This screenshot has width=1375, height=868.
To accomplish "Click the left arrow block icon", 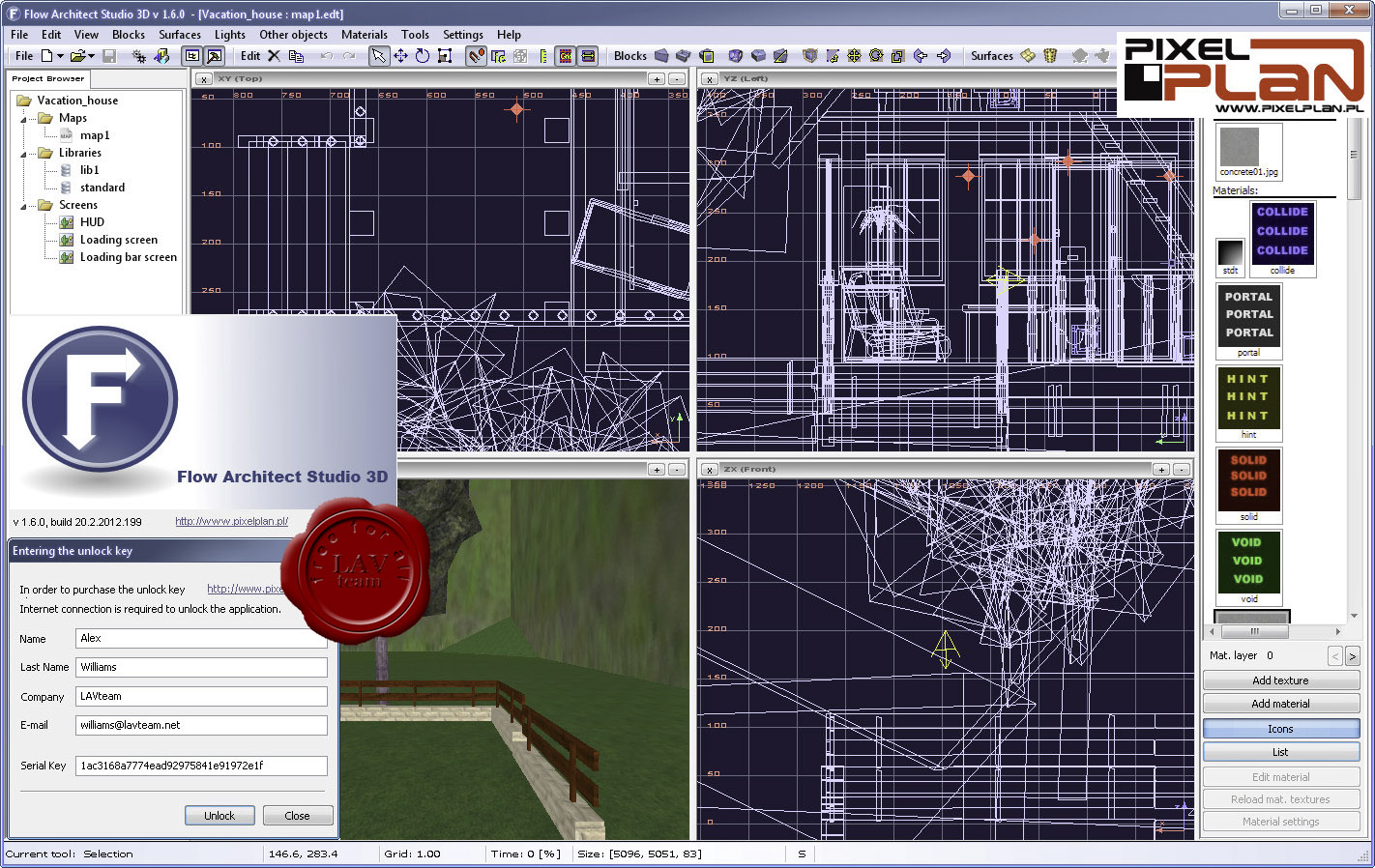I will pos(921,56).
